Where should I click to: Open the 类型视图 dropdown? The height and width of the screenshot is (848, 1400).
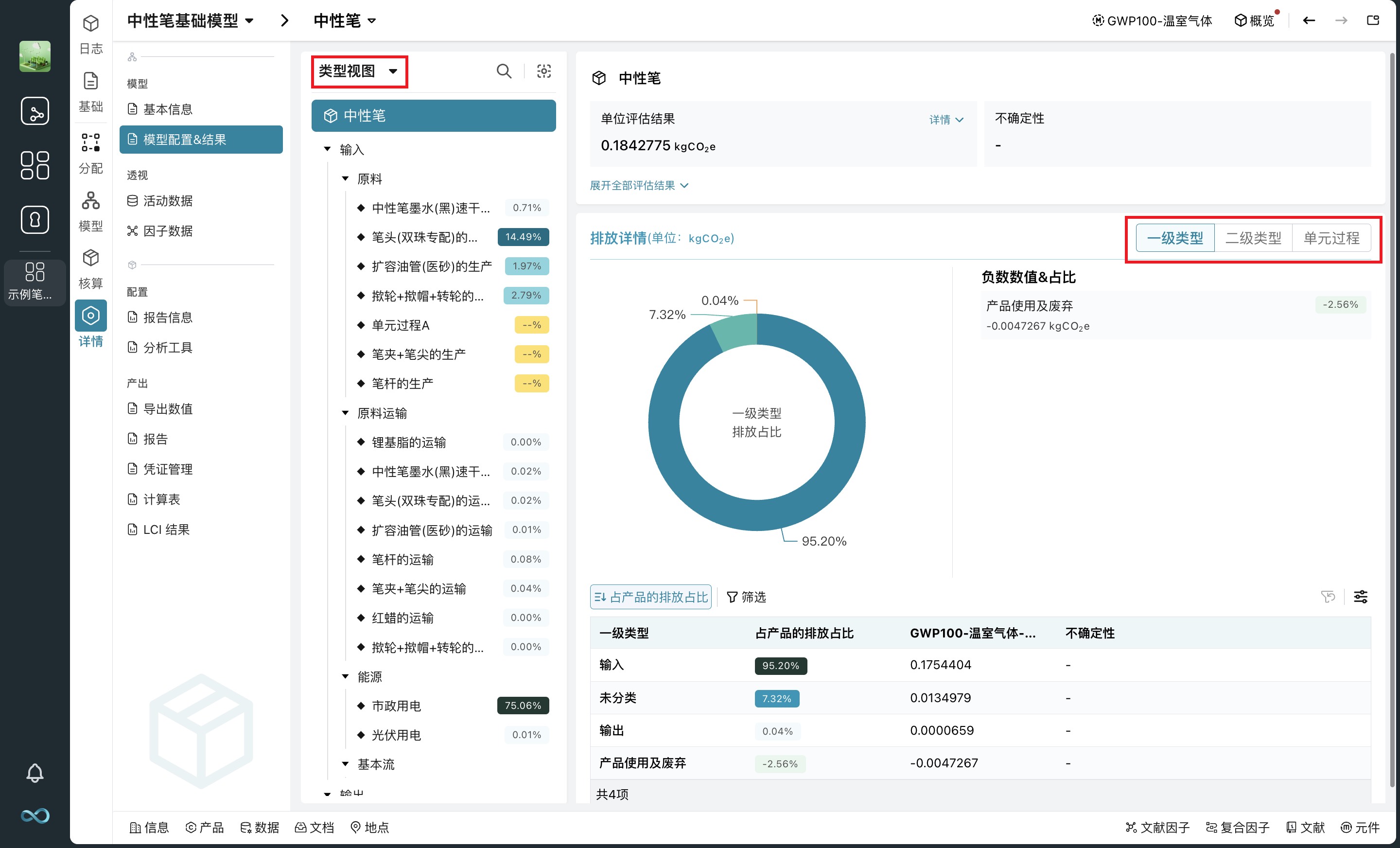click(x=359, y=71)
